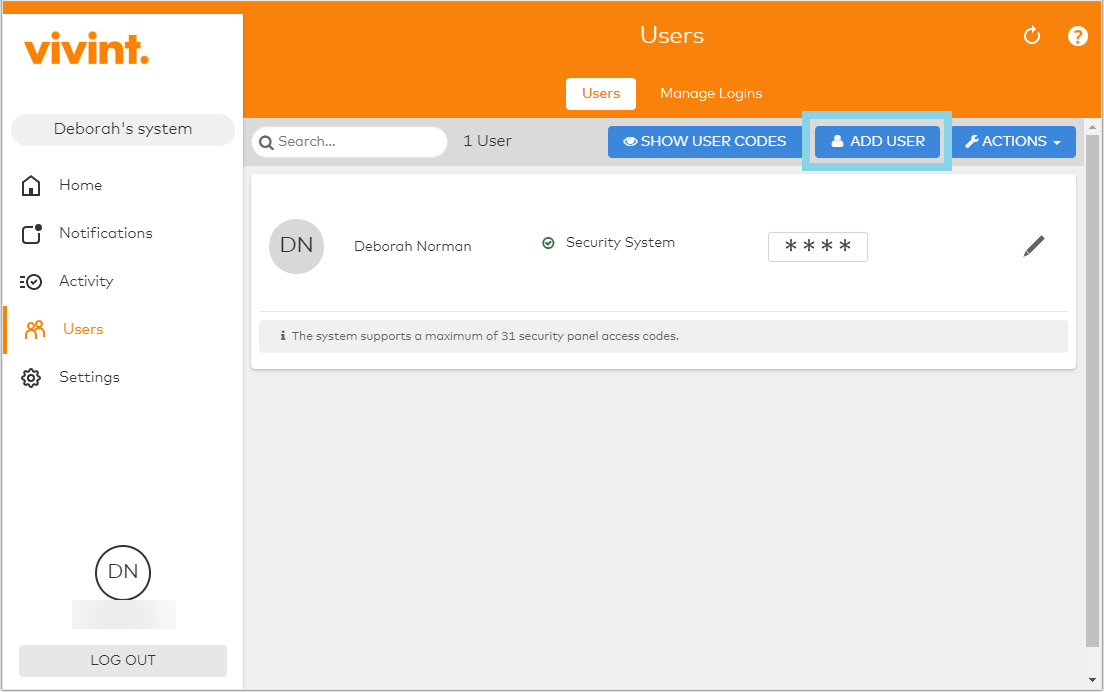Screen dimensions: 1104x692
Task: Click the Security System green check status
Action: click(548, 243)
